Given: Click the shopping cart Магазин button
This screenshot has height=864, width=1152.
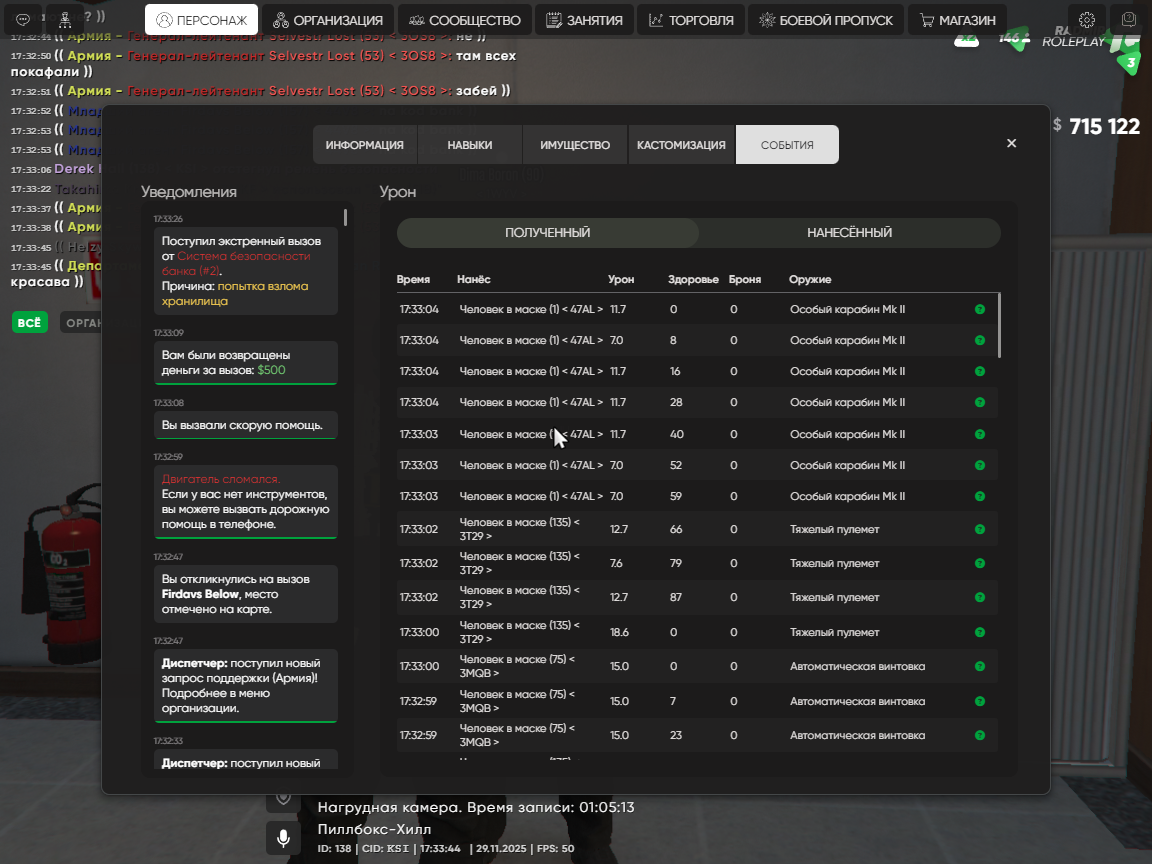Looking at the screenshot, I should click(958, 20).
